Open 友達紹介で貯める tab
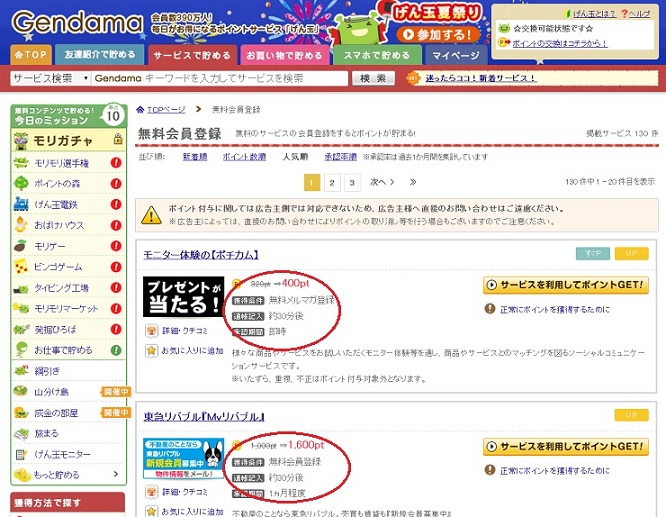This screenshot has width=666, height=517. [x=100, y=55]
